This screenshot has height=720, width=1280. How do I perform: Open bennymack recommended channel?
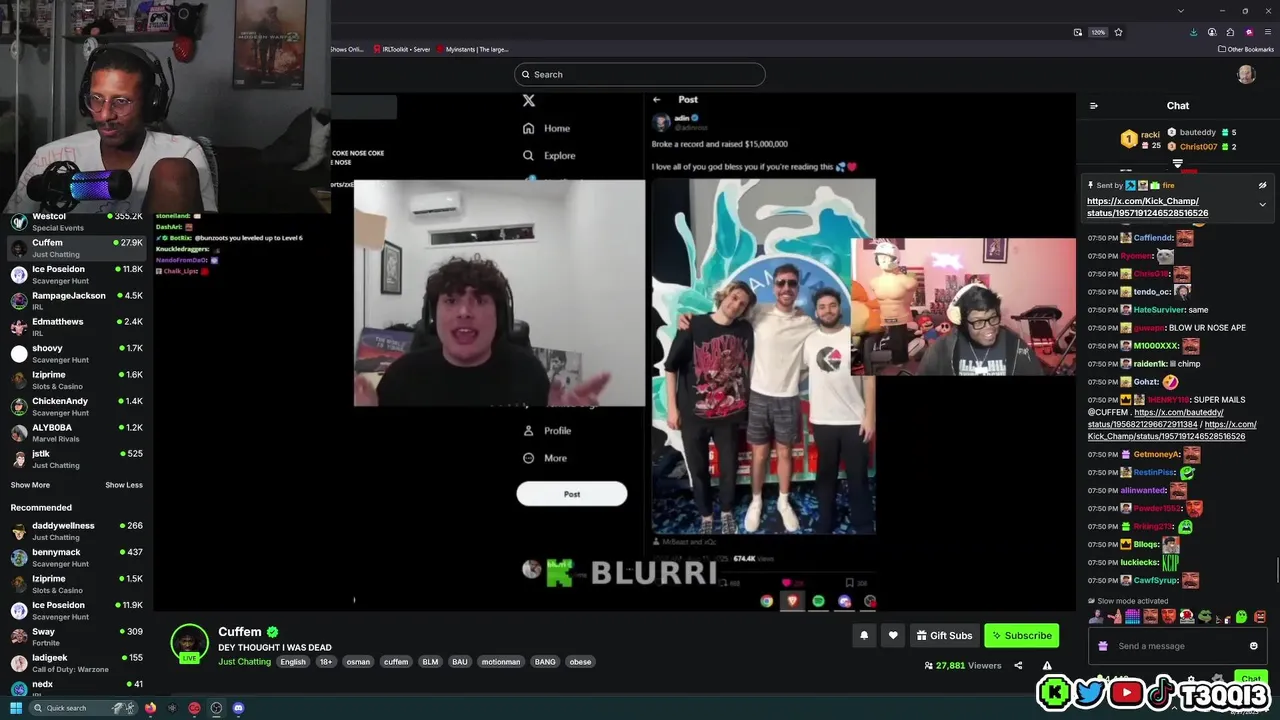coord(76,557)
